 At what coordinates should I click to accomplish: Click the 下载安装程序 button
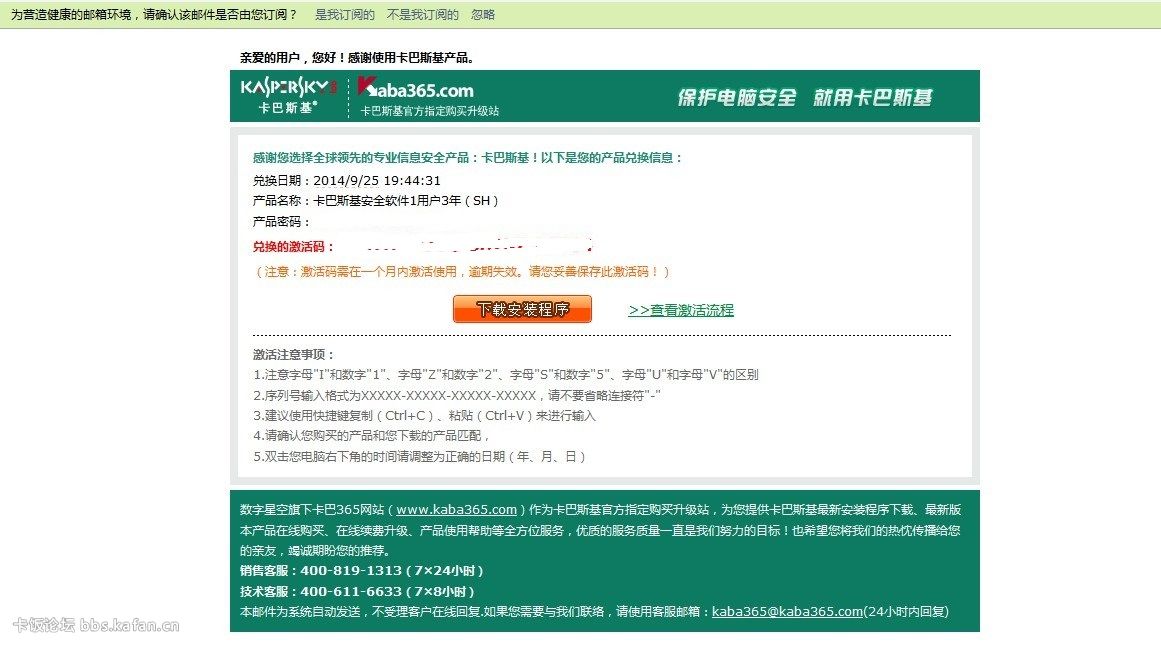pos(522,309)
